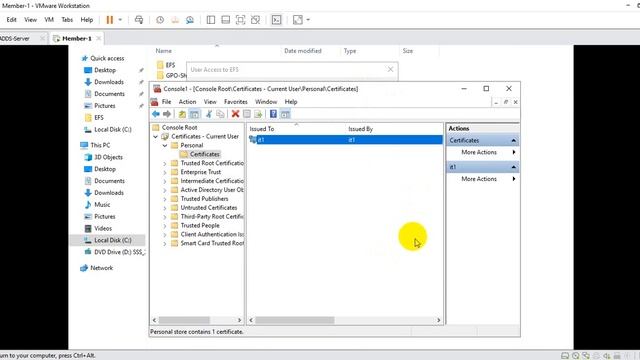Open the VM menu in VMware
The image size is (640, 360).
click(49, 20)
